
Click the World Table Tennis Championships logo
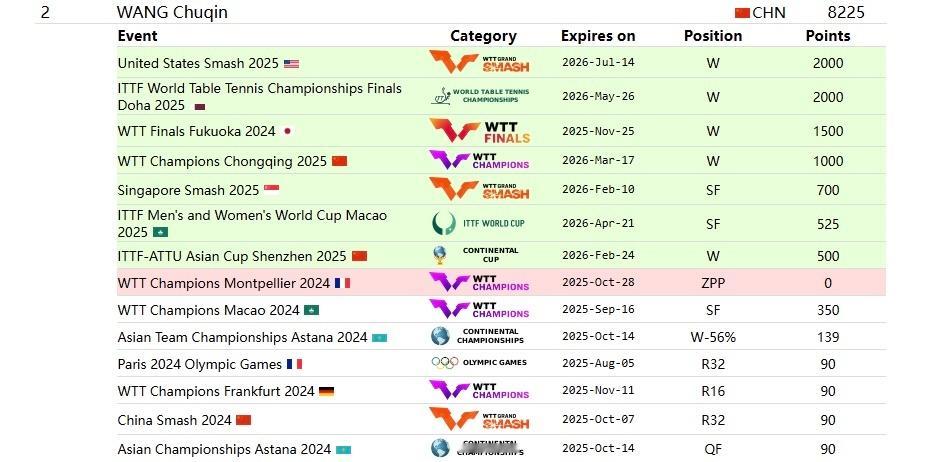(479, 96)
